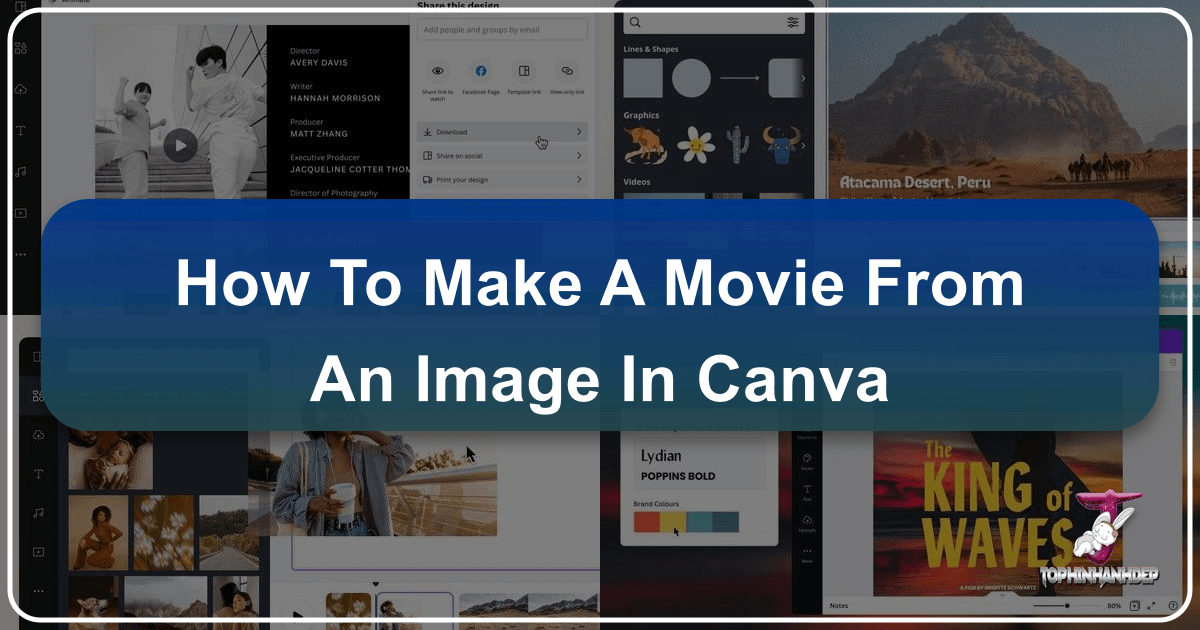The width and height of the screenshot is (1200, 630).
Task: Click the Add people and groups email field
Action: tap(501, 29)
